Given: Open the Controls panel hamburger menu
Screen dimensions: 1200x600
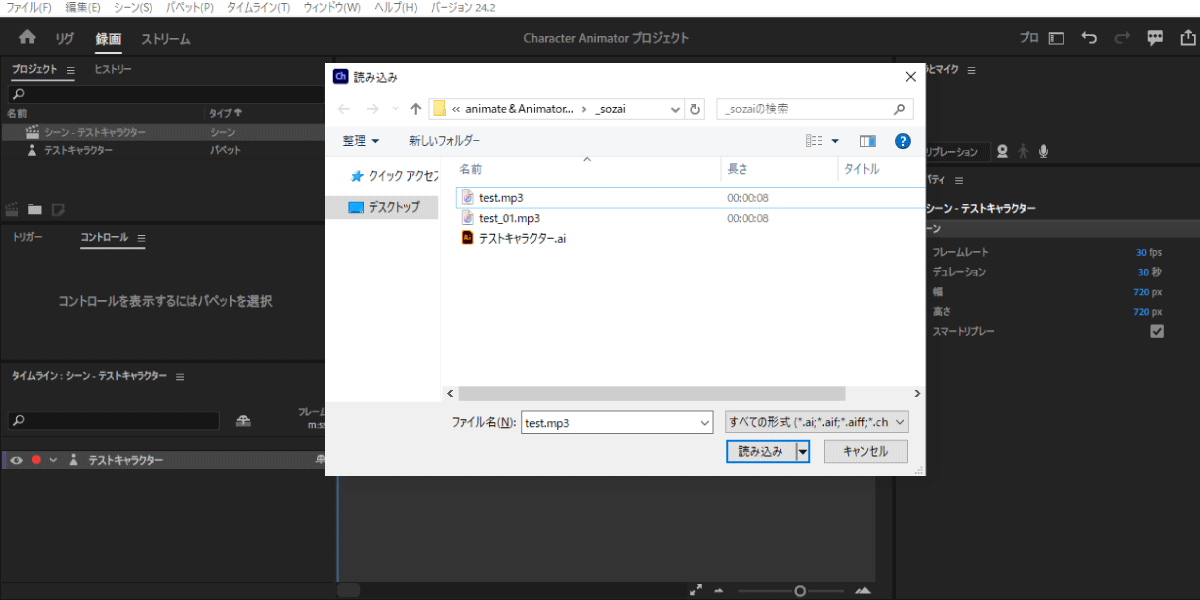Looking at the screenshot, I should click(141, 238).
